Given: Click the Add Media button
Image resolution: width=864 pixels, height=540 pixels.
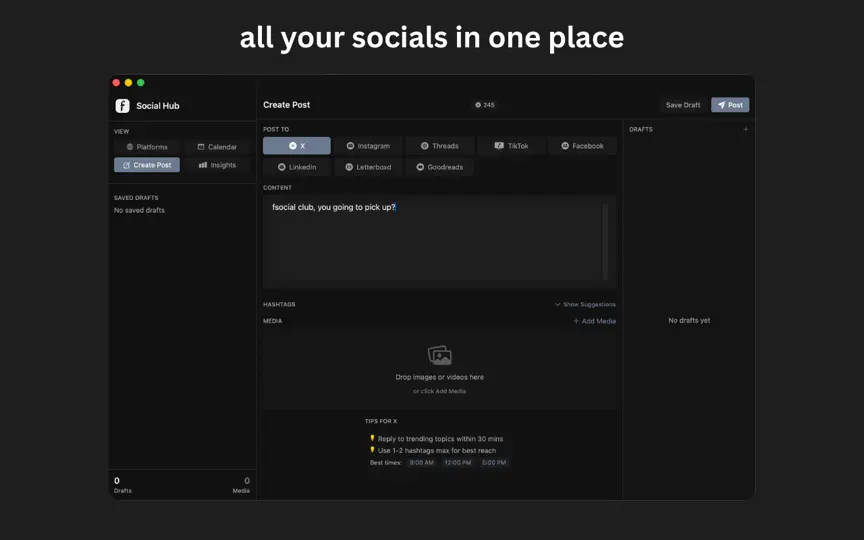Looking at the screenshot, I should (595, 321).
